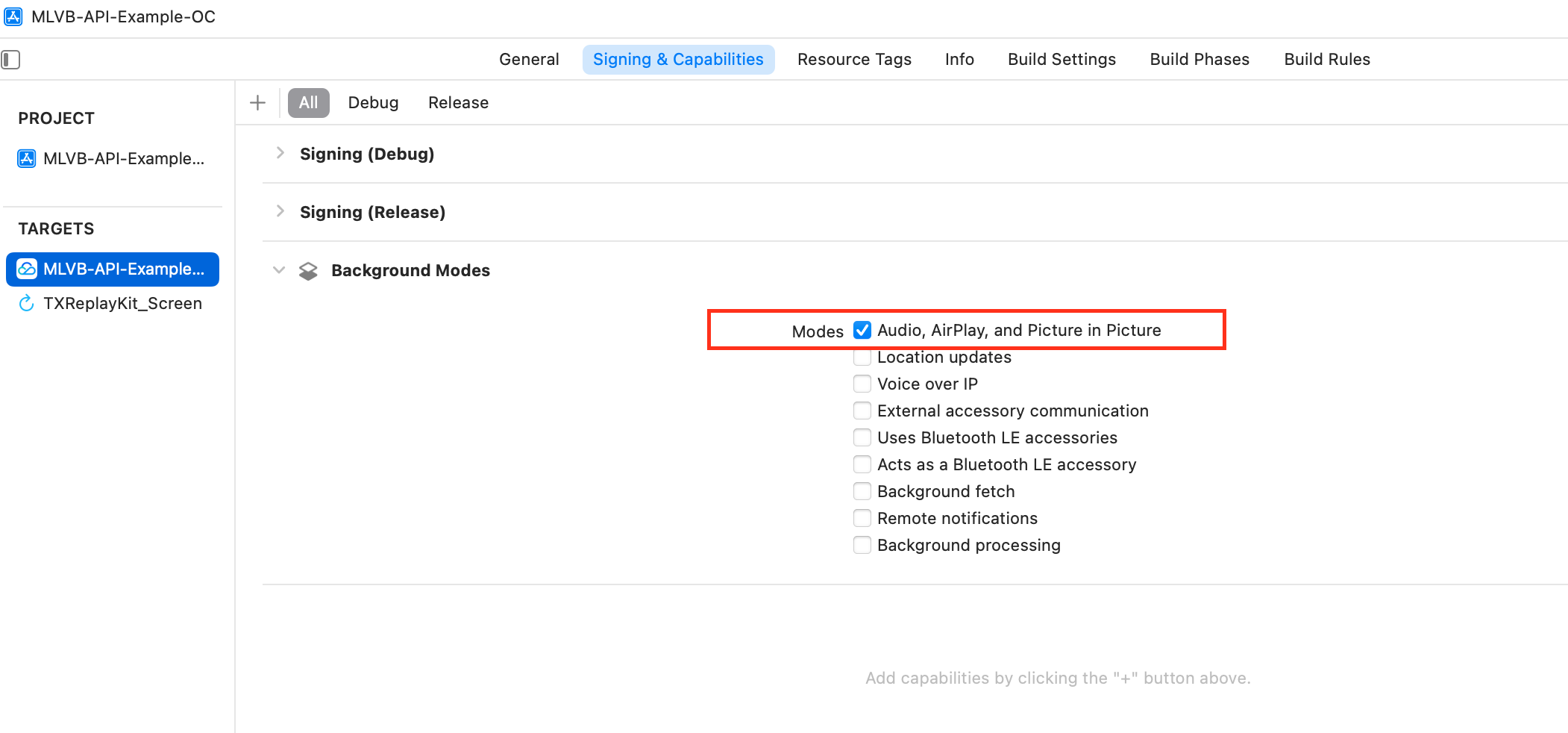Image resolution: width=1568 pixels, height=733 pixels.
Task: Expand the Signing (Release) section
Action: [280, 211]
